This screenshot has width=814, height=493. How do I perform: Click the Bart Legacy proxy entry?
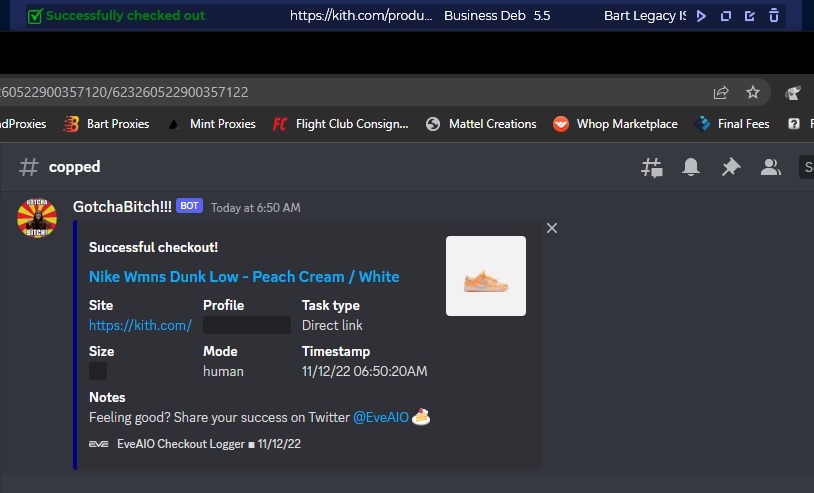click(645, 16)
